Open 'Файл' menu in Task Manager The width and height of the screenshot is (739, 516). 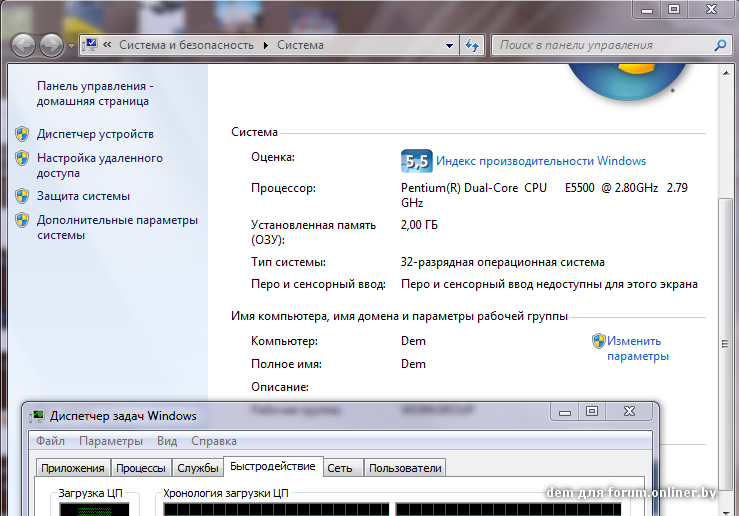pos(50,441)
